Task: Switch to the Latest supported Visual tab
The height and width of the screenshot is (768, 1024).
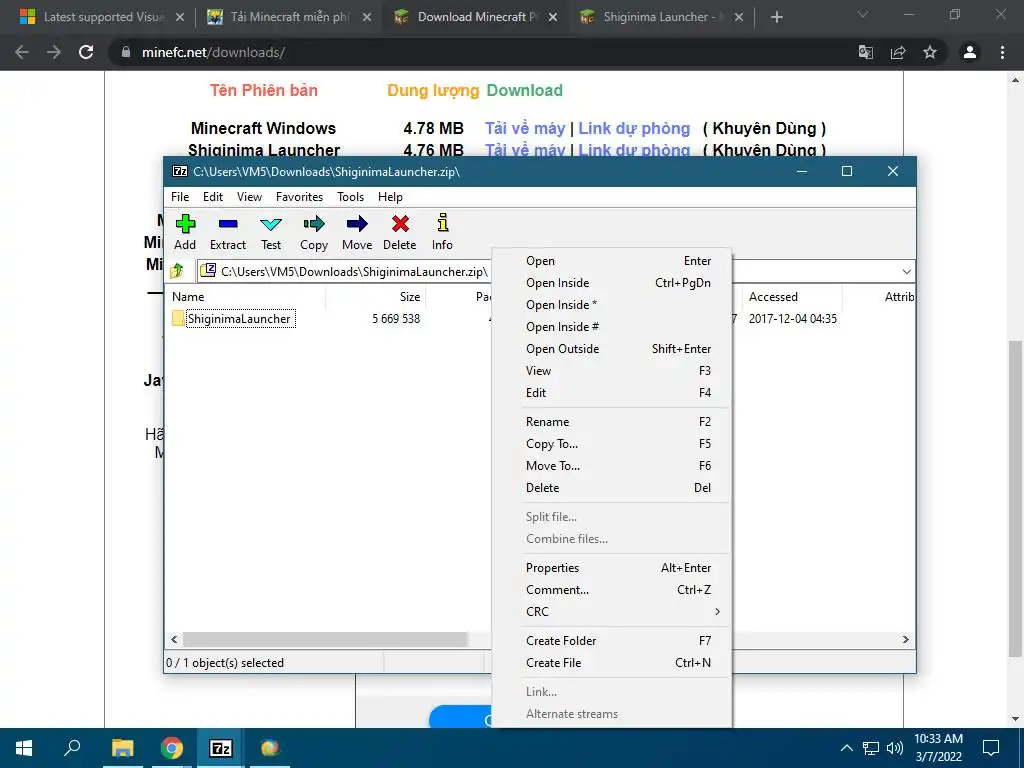Action: pos(103,17)
